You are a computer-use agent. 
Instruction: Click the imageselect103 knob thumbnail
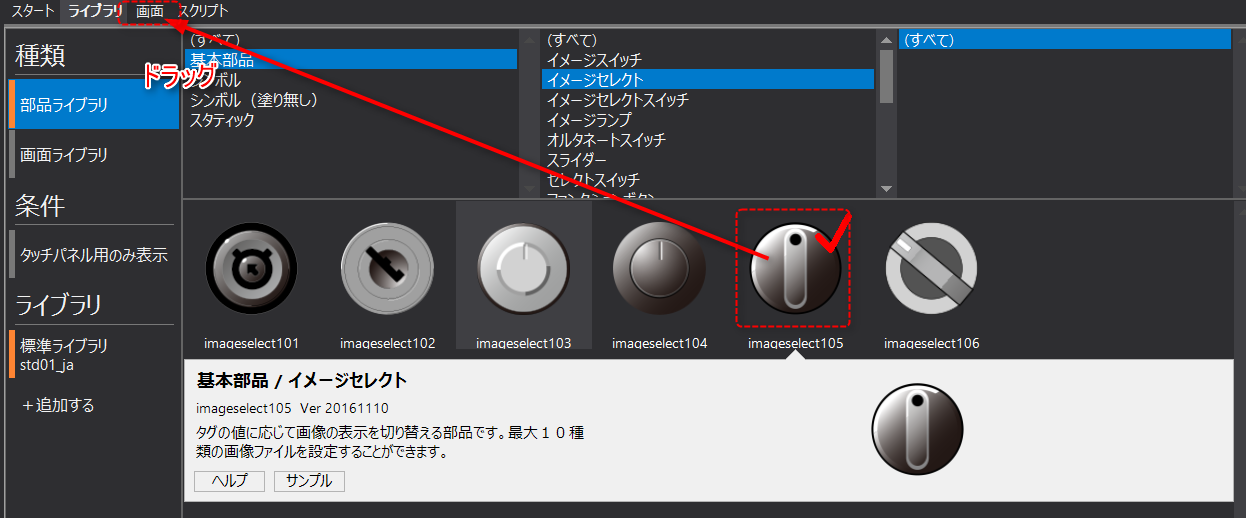pos(523,267)
